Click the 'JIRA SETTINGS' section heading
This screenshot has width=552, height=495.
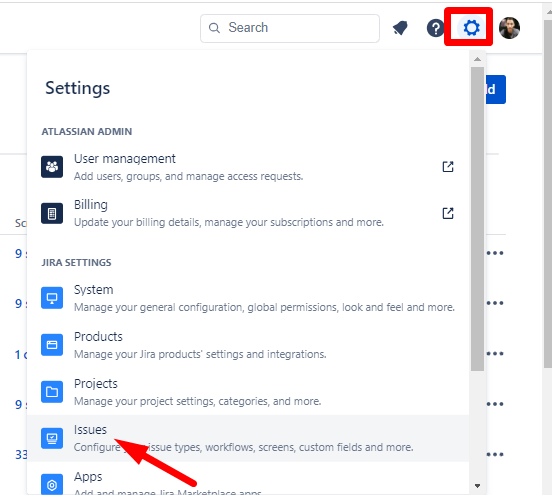[76, 263]
